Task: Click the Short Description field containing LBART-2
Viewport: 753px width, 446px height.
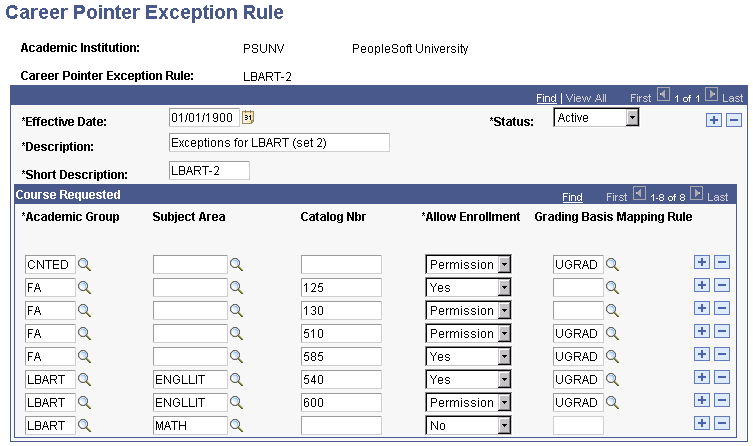Action: pos(208,170)
